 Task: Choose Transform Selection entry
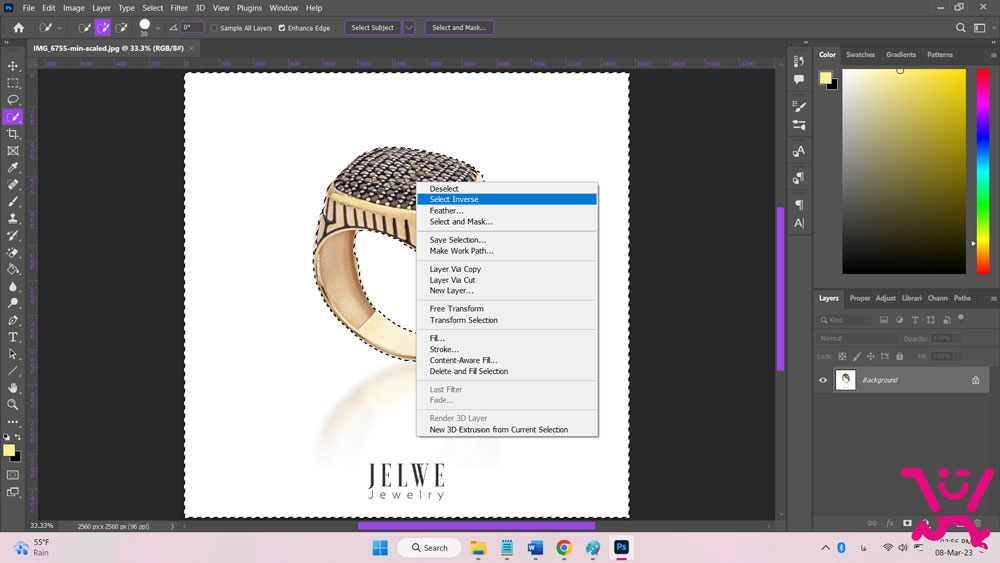506,320
